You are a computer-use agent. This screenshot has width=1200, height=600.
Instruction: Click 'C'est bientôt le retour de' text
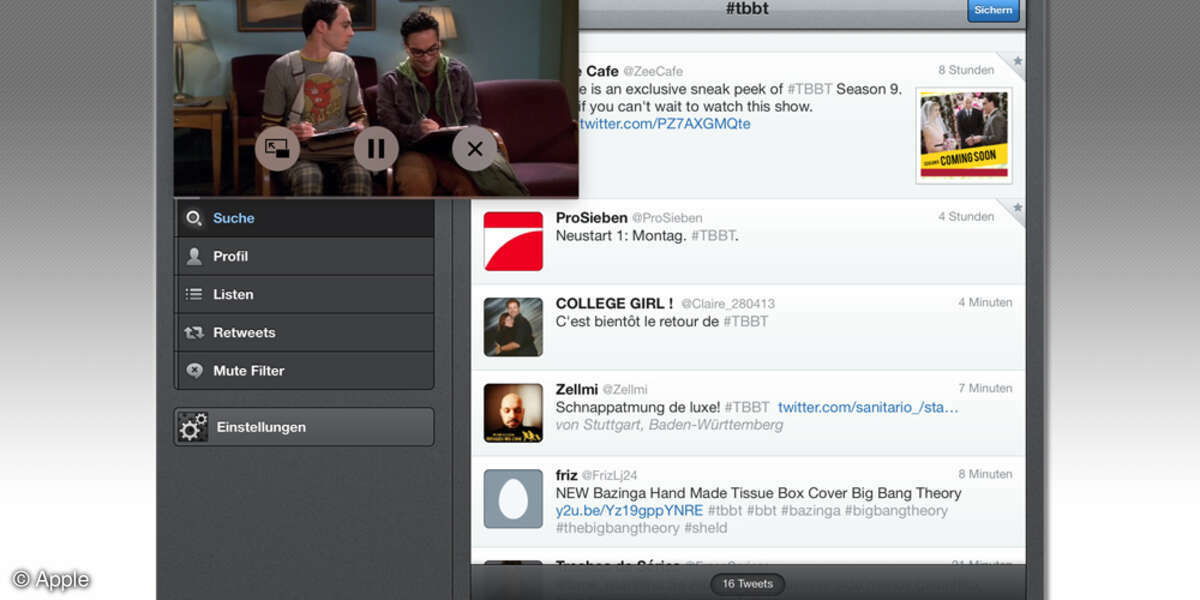637,322
